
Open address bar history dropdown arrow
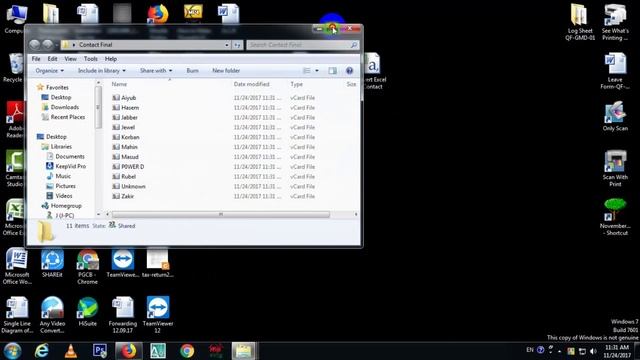(227, 45)
